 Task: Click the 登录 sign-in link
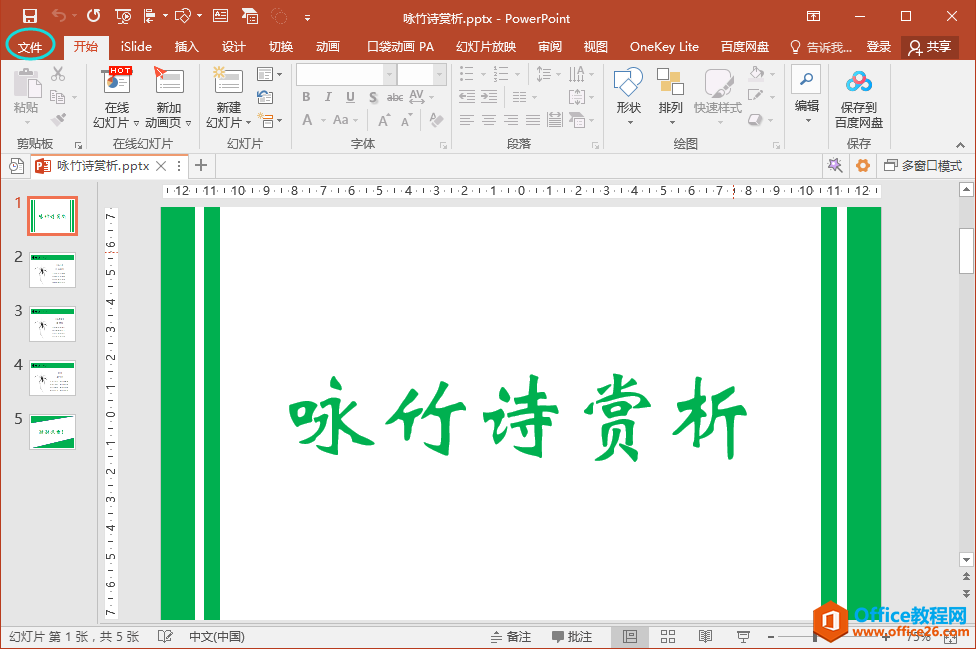(x=878, y=46)
